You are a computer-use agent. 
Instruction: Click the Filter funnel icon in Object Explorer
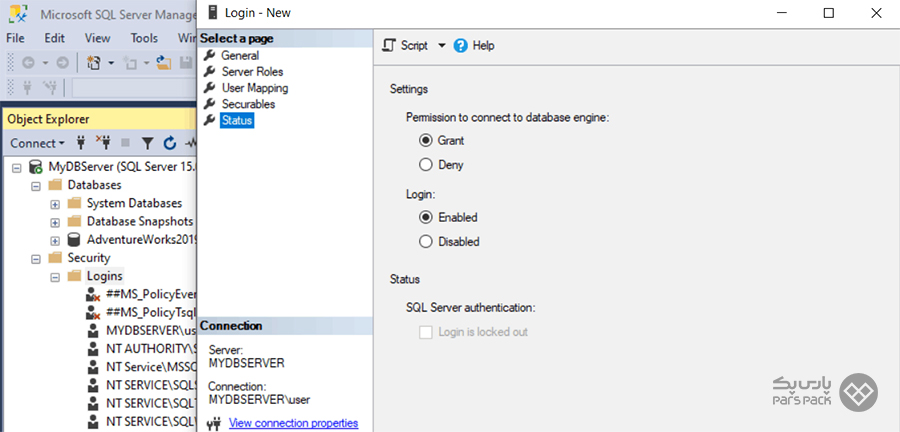[148, 143]
